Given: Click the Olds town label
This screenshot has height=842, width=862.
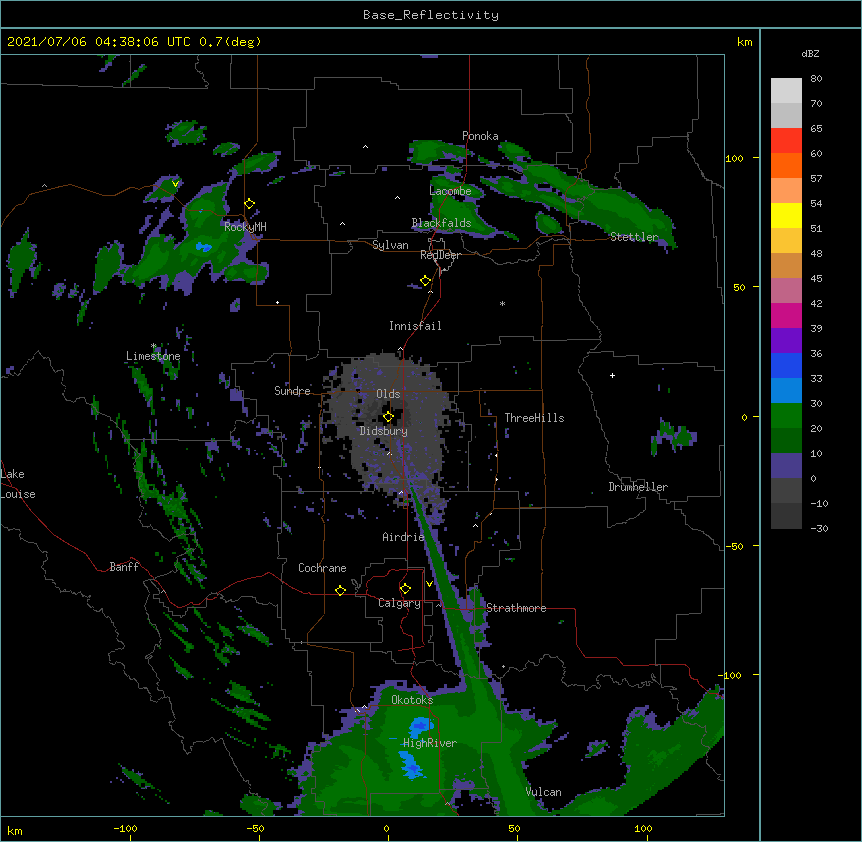Looking at the screenshot, I should click(388, 394).
